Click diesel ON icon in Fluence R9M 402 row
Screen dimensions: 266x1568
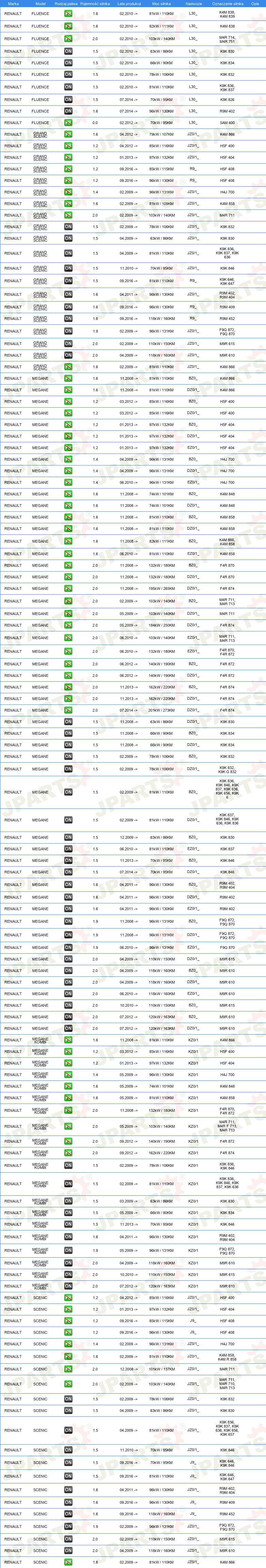pyautogui.click(x=68, y=112)
